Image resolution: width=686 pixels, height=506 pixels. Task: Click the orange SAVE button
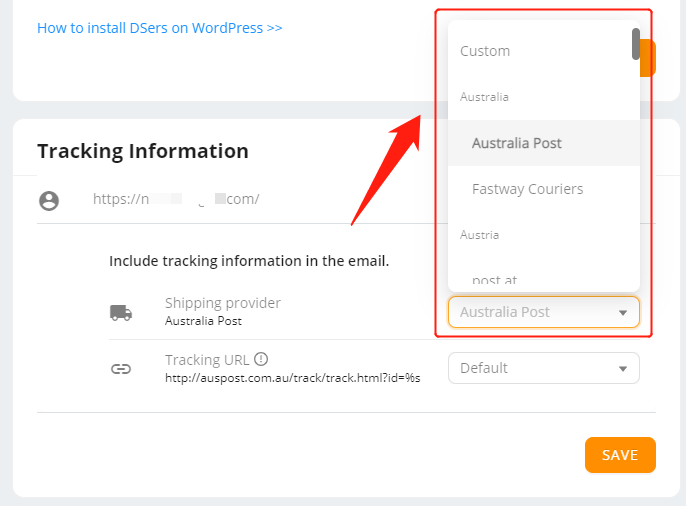point(620,455)
